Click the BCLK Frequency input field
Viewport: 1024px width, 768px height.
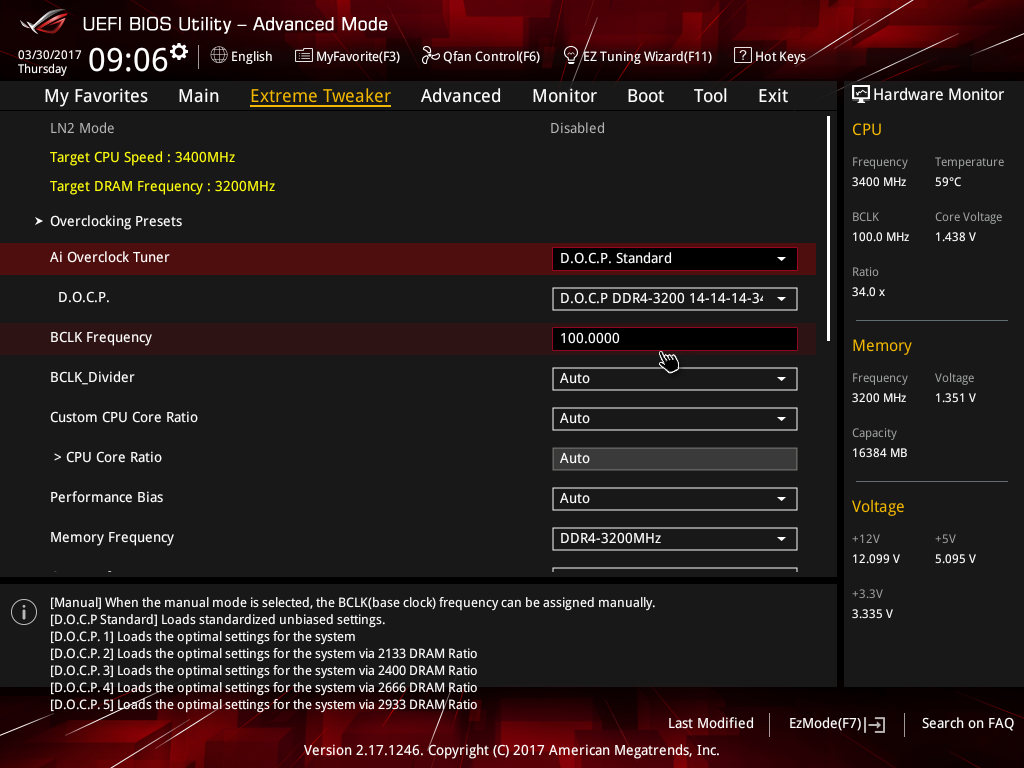click(674, 338)
